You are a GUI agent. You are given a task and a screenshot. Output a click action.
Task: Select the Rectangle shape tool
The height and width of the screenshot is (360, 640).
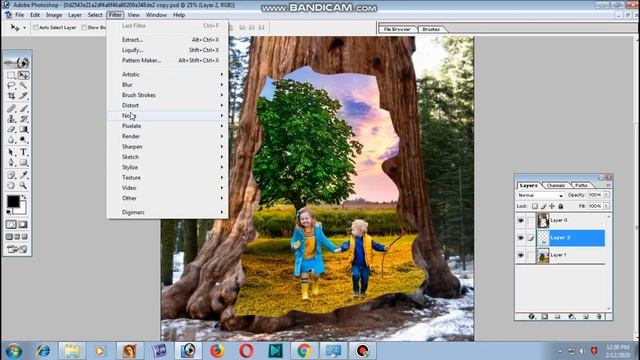point(23,163)
